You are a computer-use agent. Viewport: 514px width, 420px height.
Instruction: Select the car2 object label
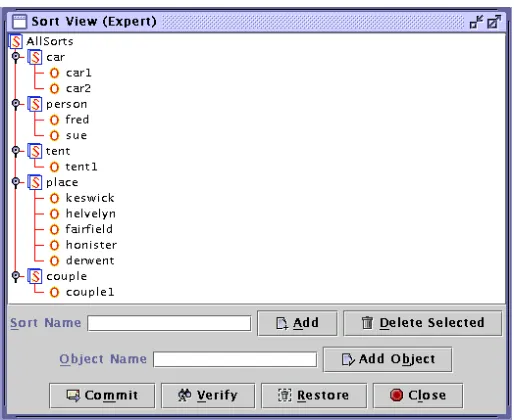78,88
